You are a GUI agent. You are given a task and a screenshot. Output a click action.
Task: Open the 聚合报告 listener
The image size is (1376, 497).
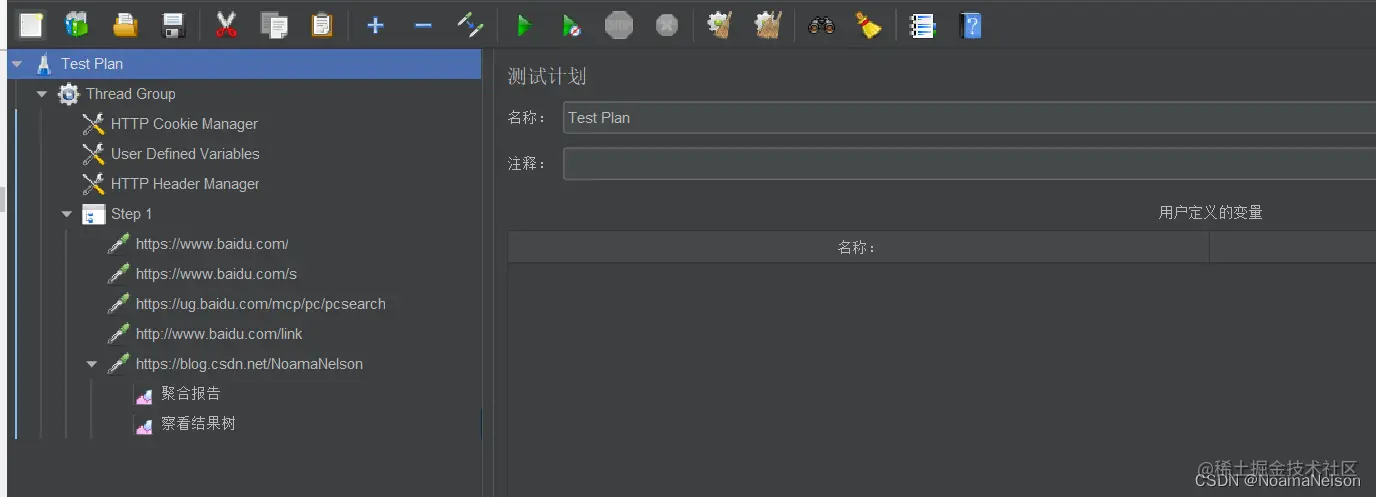pos(191,394)
